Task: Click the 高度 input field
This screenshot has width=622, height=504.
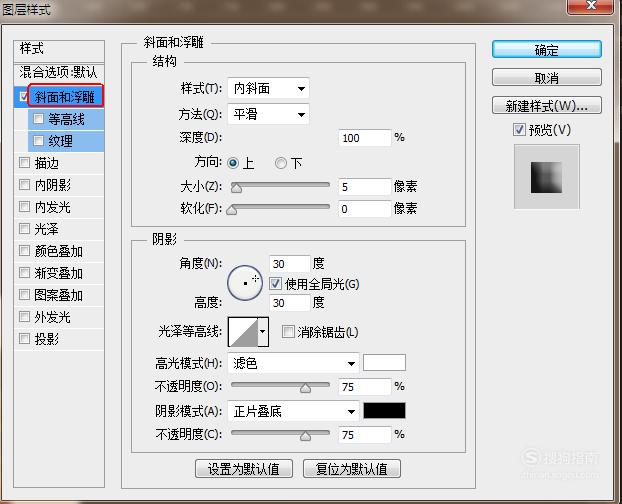Action: 290,303
